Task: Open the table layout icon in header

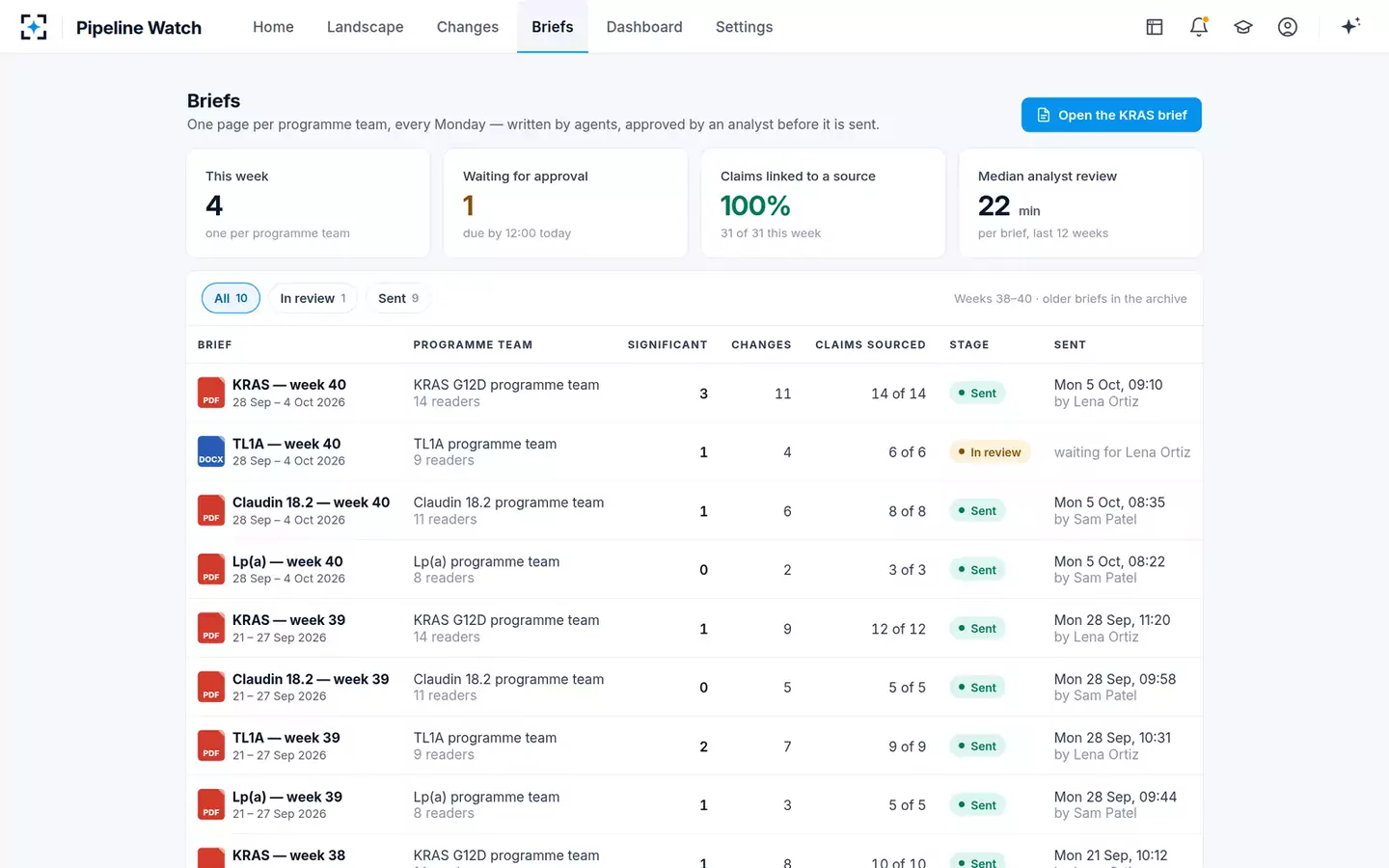Action: pyautogui.click(x=1155, y=27)
